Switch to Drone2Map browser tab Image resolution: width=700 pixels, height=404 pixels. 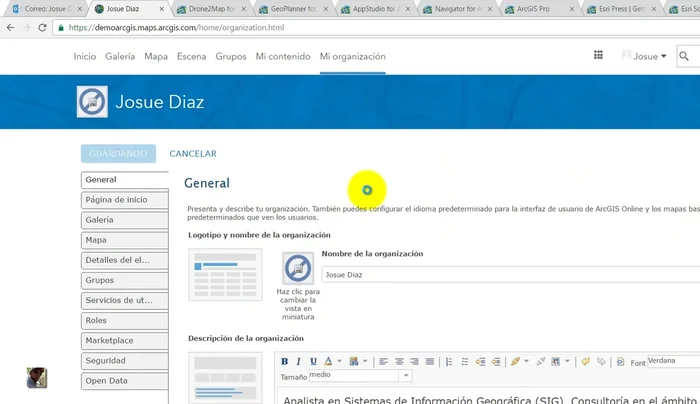pyautogui.click(x=212, y=9)
